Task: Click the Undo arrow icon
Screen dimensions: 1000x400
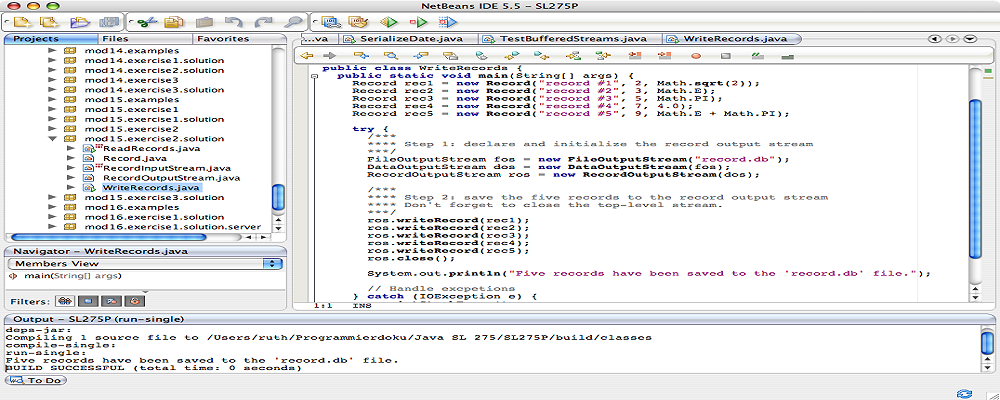Action: point(233,22)
